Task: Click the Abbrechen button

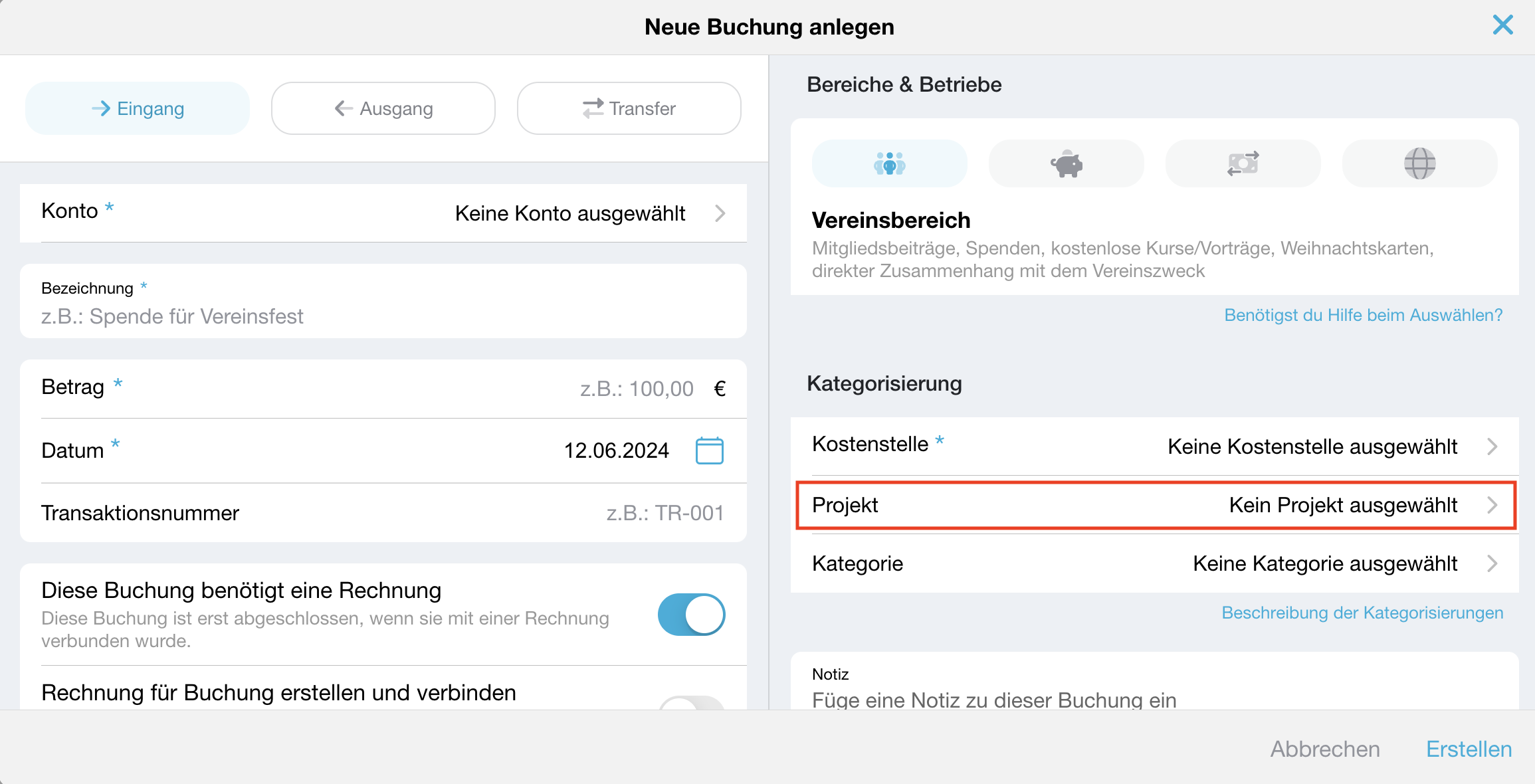Action: click(x=1325, y=749)
